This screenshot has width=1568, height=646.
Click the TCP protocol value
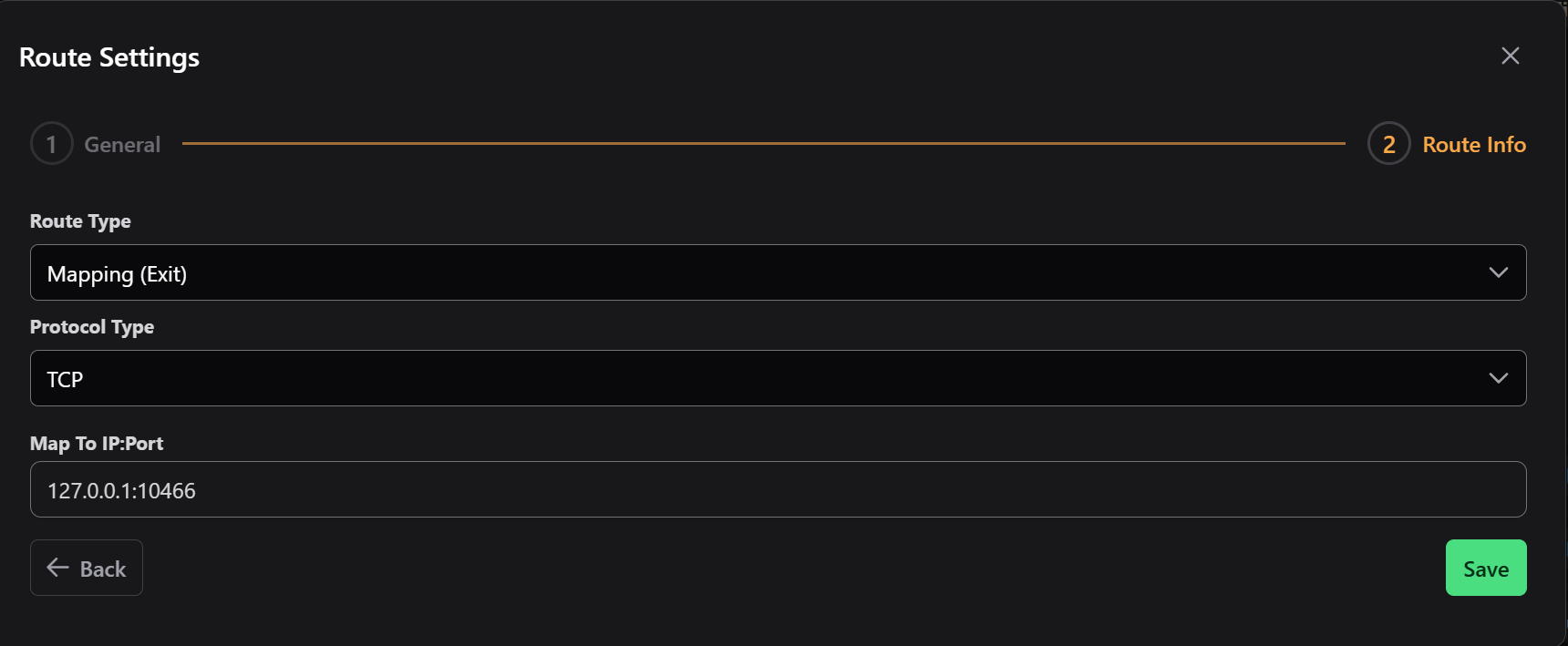(x=65, y=378)
